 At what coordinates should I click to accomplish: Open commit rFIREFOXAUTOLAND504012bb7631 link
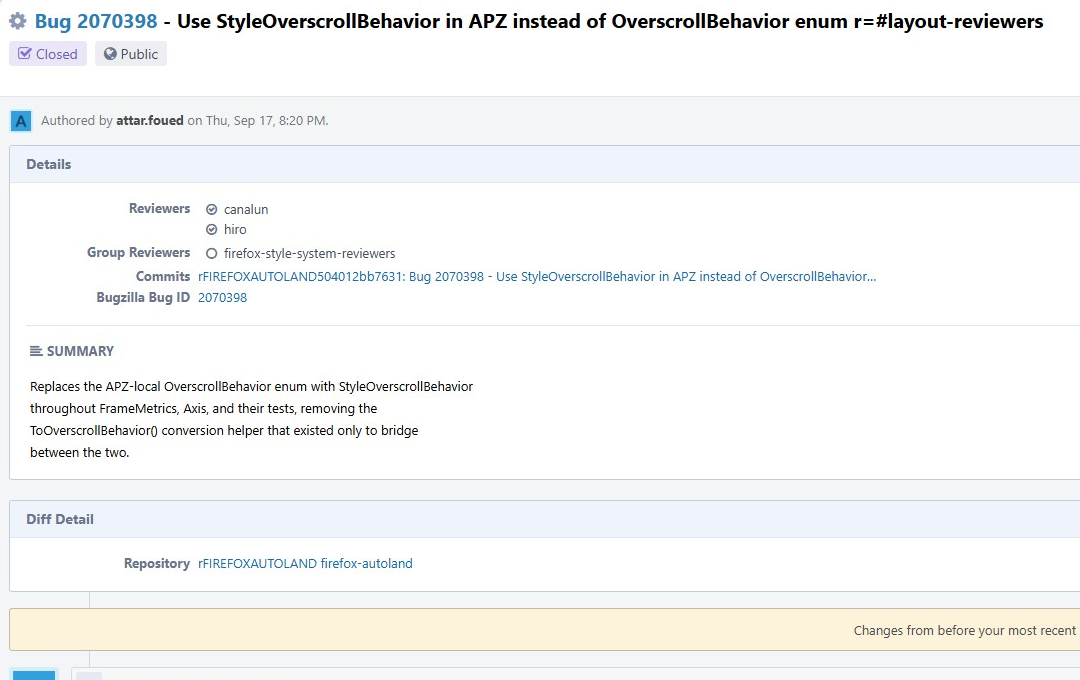tap(537, 276)
